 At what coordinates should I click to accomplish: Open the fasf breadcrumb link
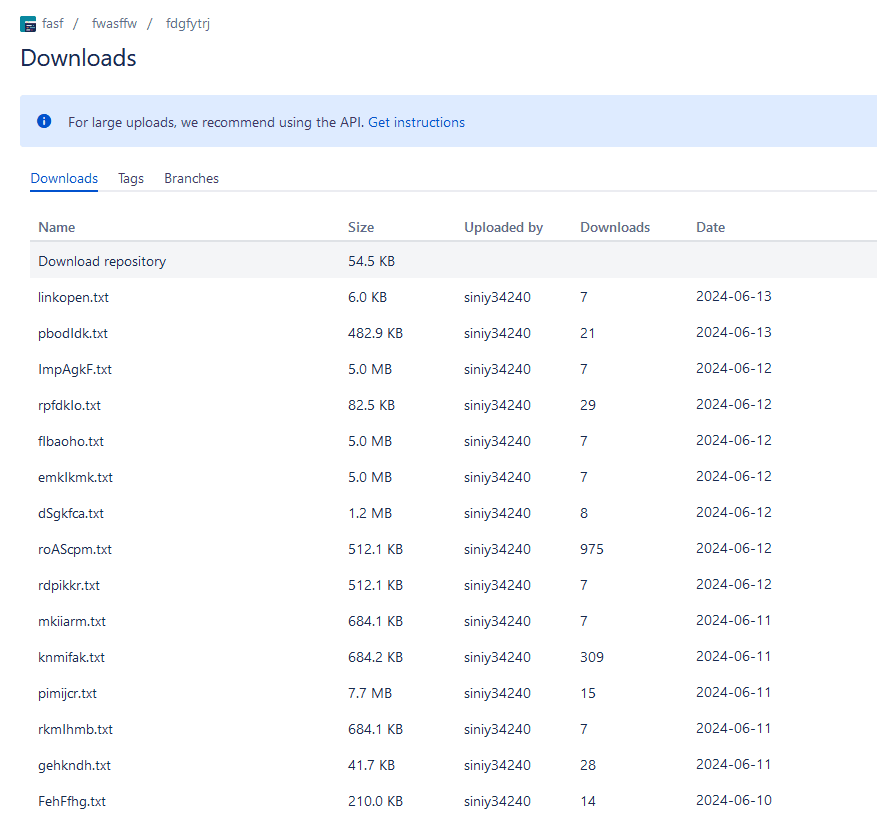click(x=53, y=23)
